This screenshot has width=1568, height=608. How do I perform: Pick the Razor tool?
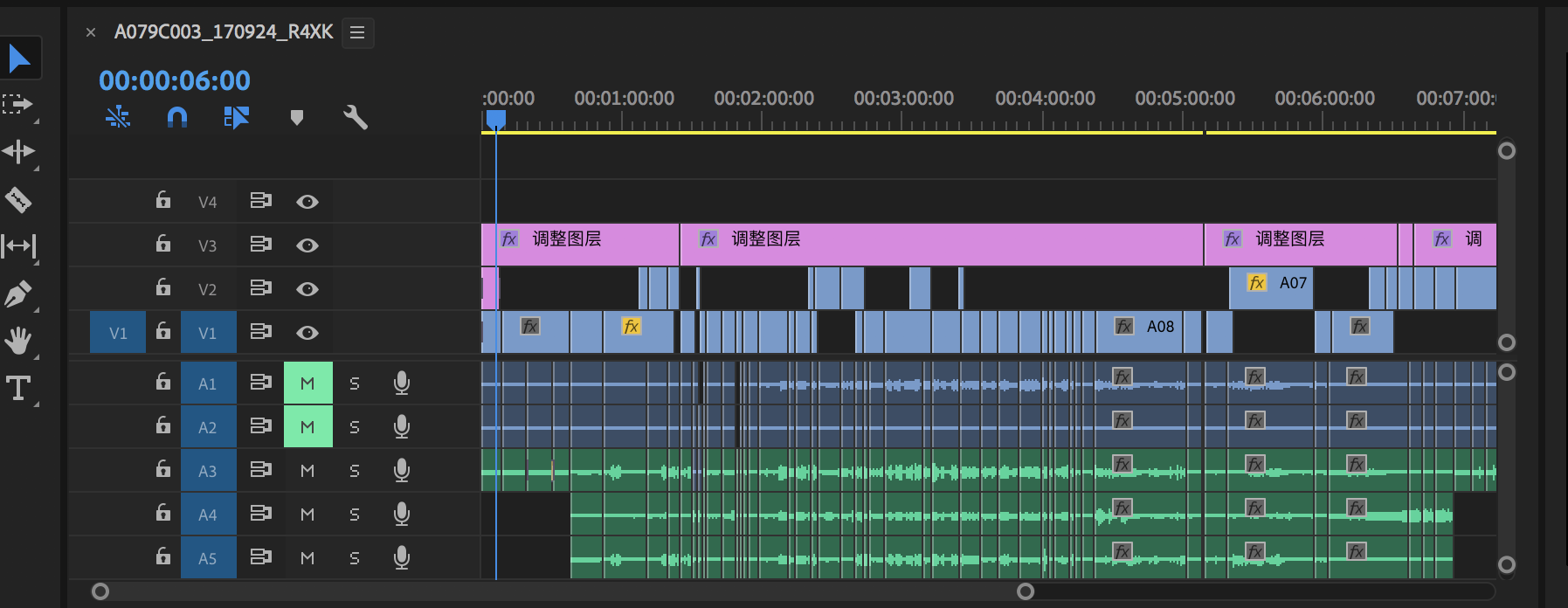18,200
